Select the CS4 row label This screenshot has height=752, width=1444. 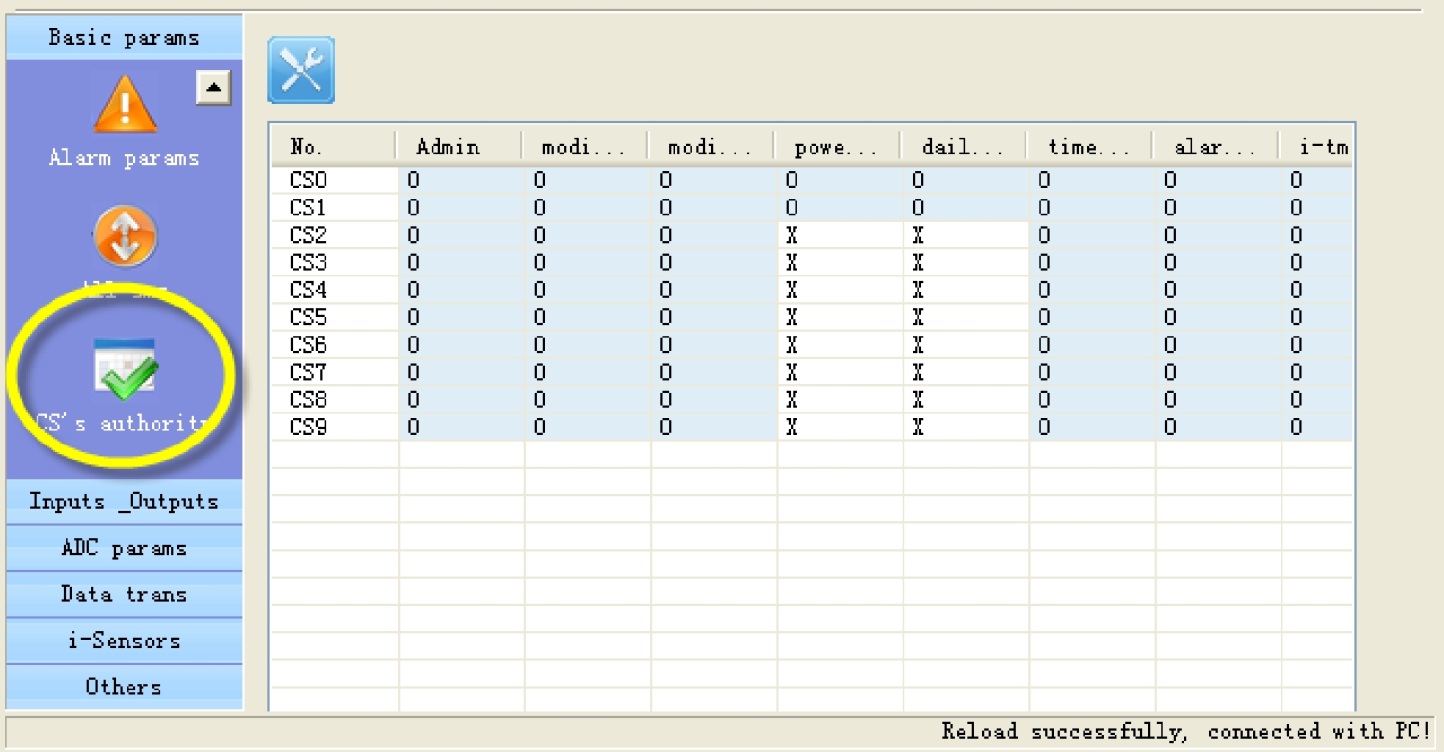pyautogui.click(x=309, y=291)
